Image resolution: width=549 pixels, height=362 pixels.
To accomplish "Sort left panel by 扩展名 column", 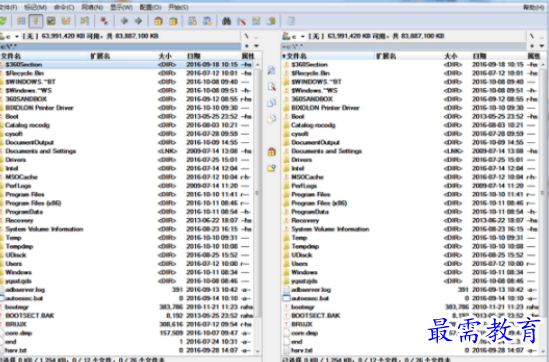I will click(123, 56).
